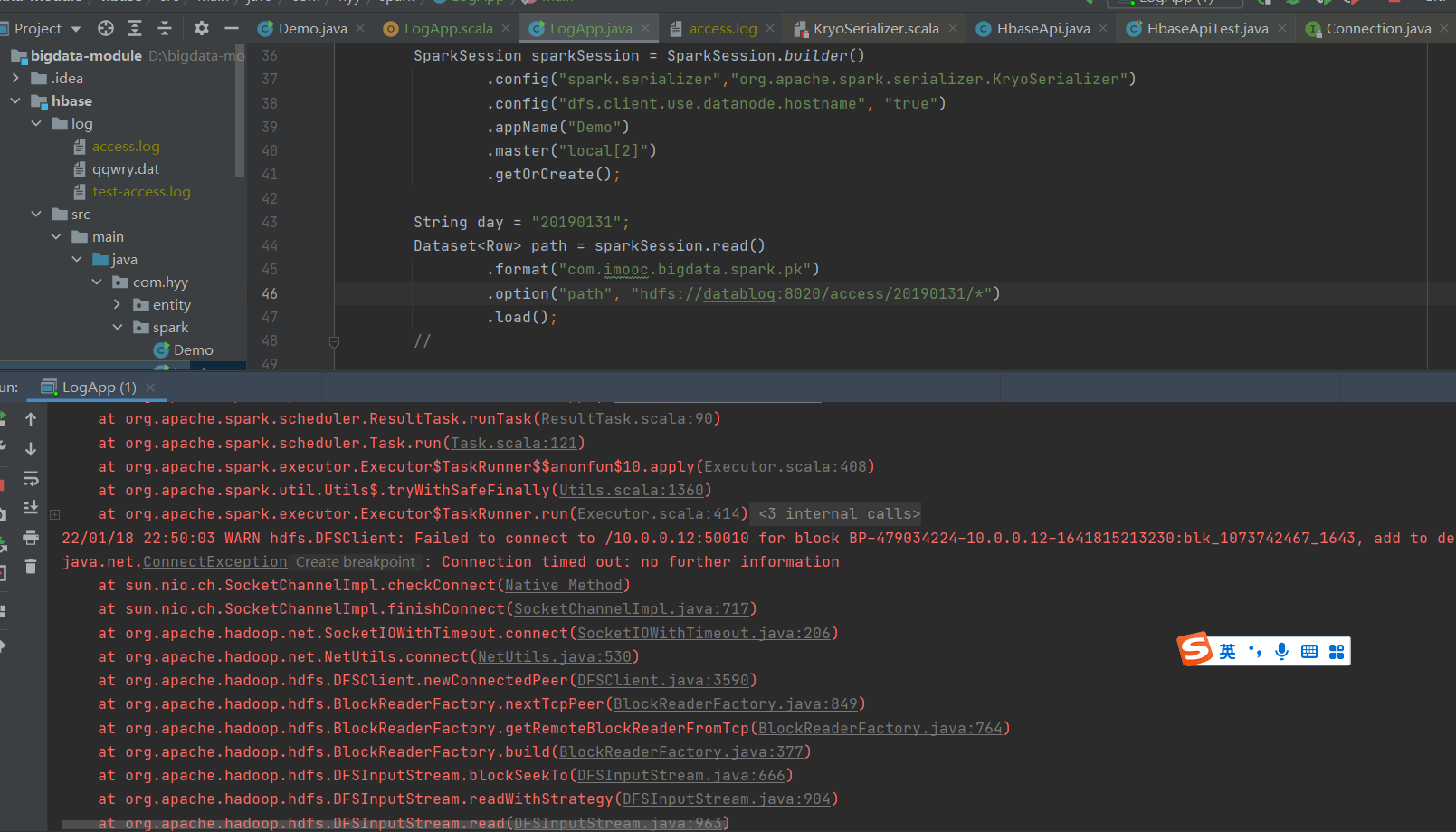Screen dimensions: 1456x832
Task: Click the Create breakpoint hint
Action: click(x=356, y=561)
